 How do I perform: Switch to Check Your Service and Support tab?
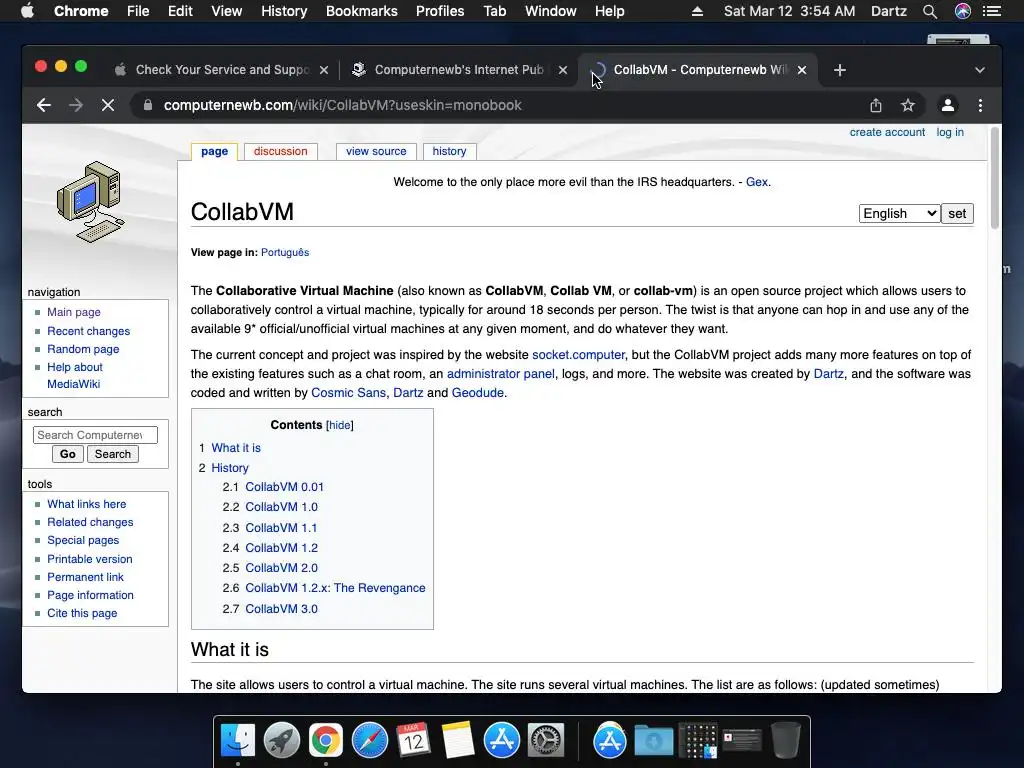click(222, 70)
